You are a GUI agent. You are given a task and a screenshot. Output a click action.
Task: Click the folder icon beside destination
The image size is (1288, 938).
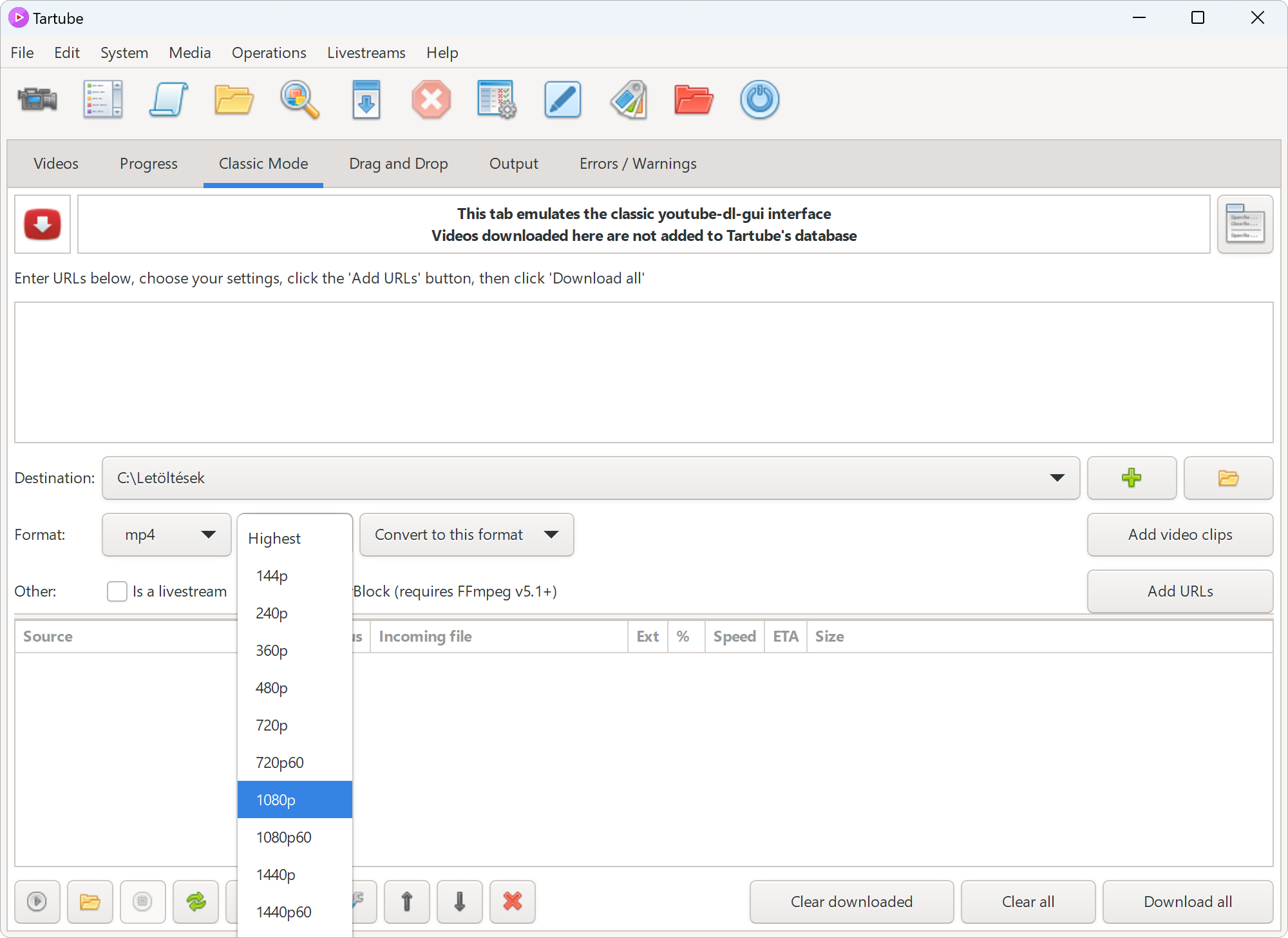coord(1228,478)
